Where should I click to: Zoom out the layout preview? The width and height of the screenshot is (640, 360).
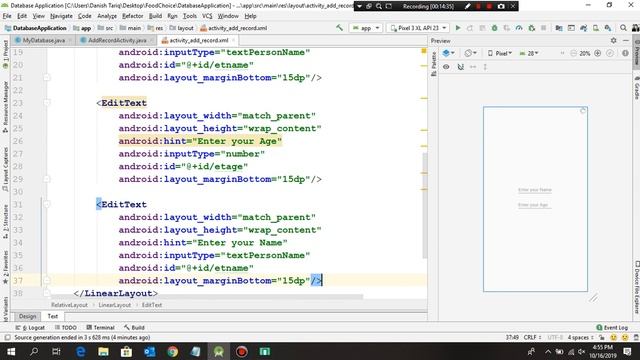[x=573, y=53]
